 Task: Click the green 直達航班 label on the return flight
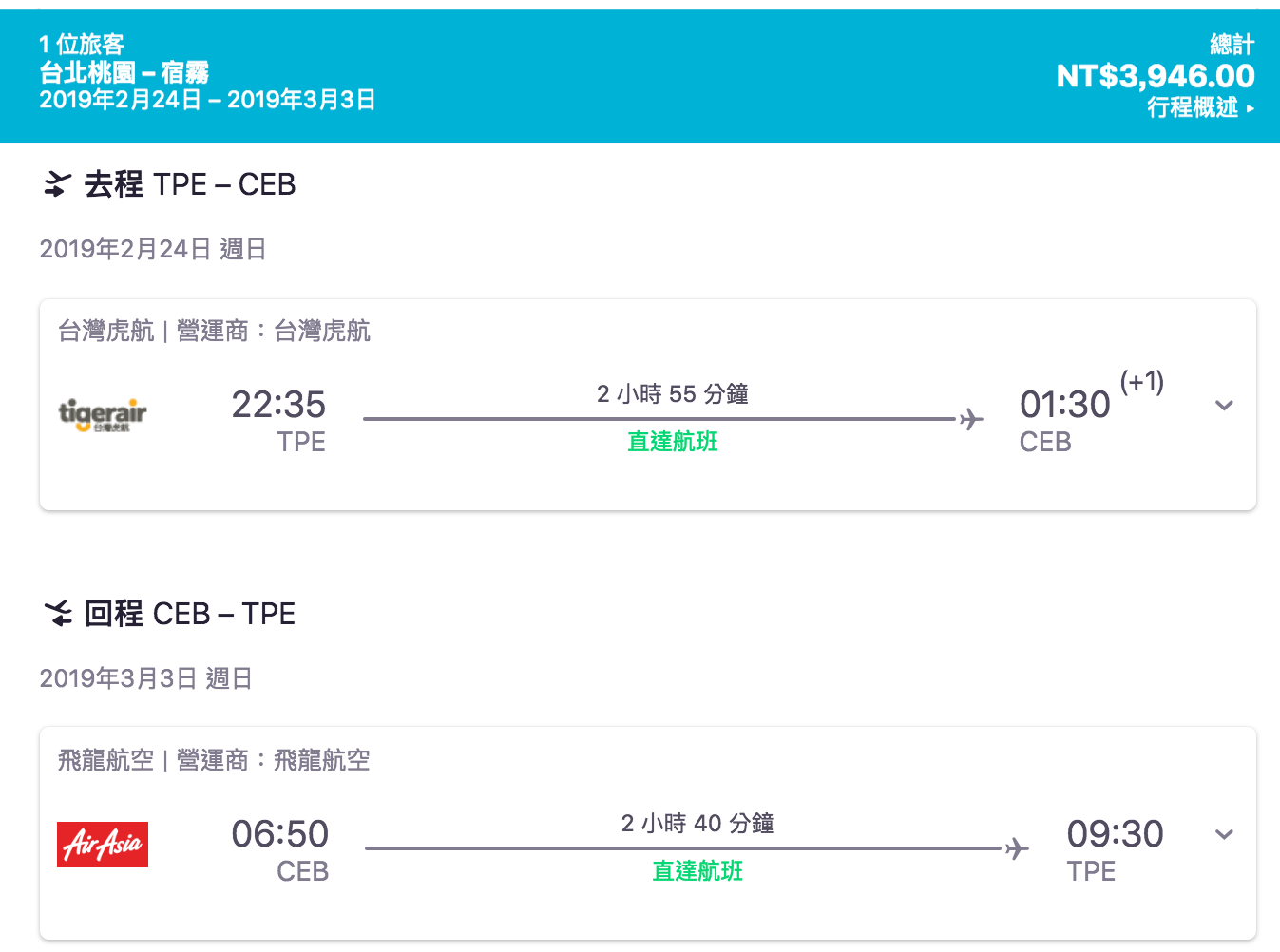tap(697, 871)
